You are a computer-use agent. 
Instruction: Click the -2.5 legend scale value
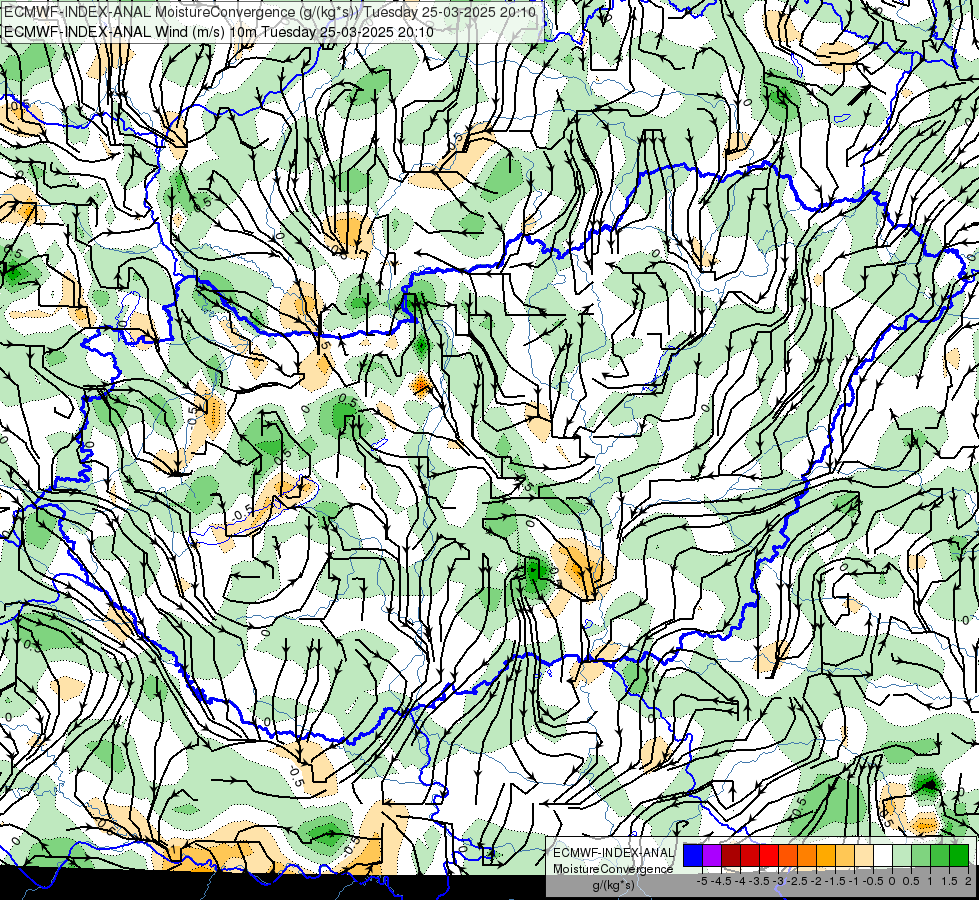[797, 881]
